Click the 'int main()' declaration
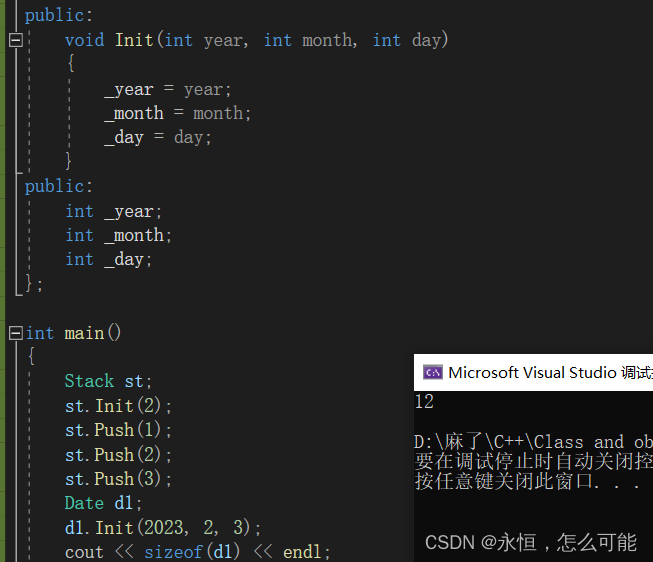The image size is (653, 562). pyautogui.click(x=73, y=333)
